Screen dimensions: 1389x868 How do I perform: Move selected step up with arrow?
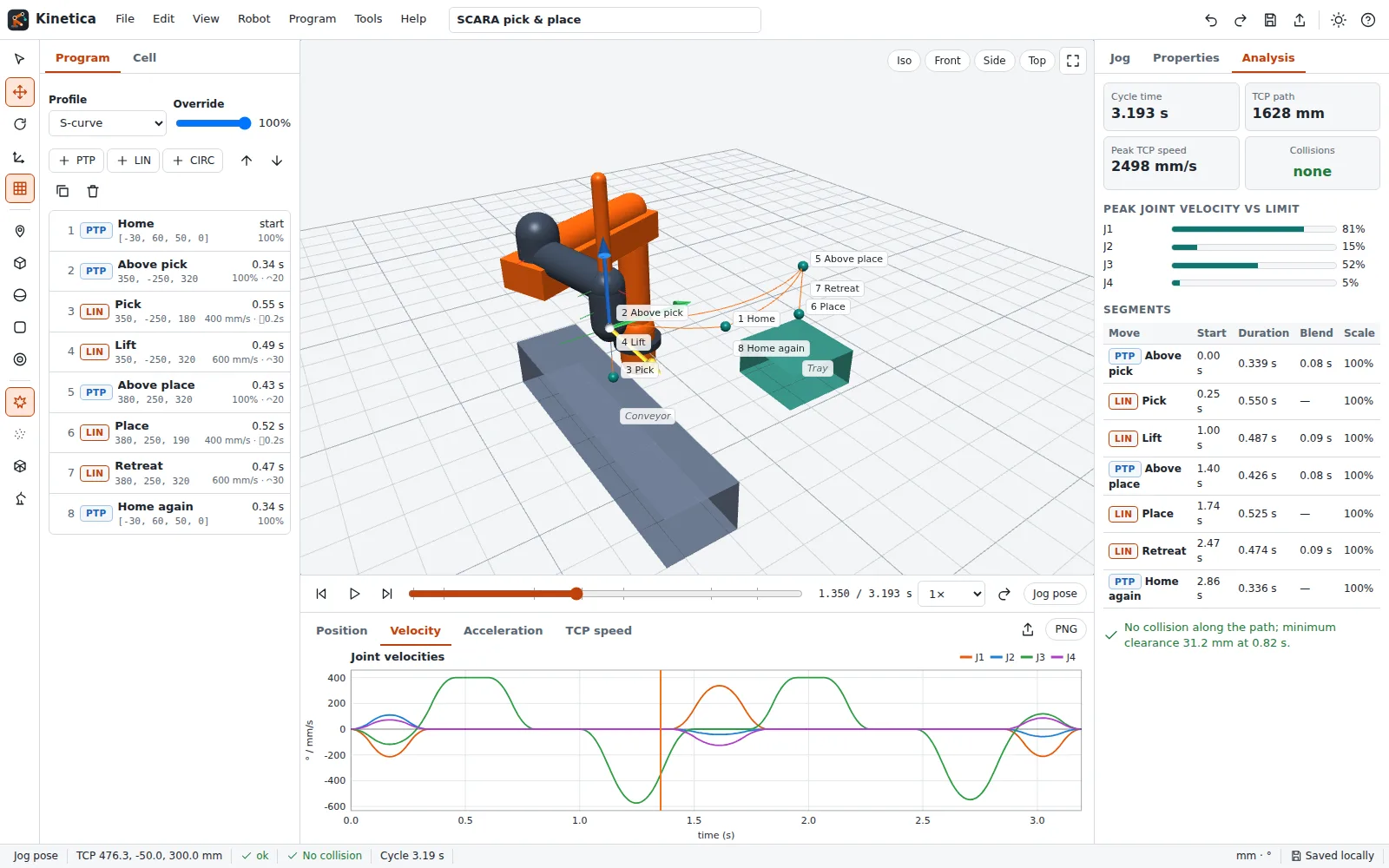pos(247,161)
